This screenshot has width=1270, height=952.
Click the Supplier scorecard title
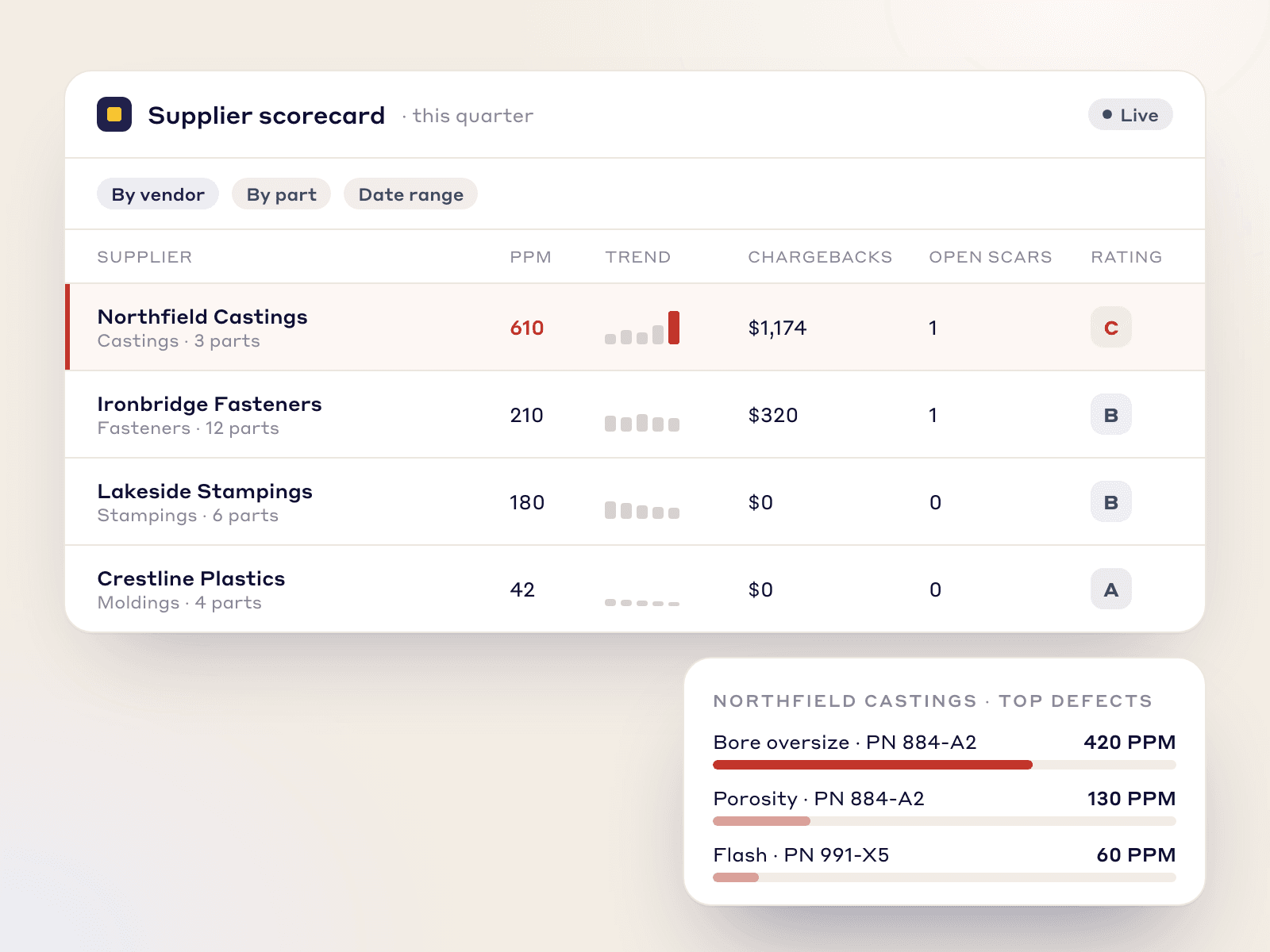266,116
